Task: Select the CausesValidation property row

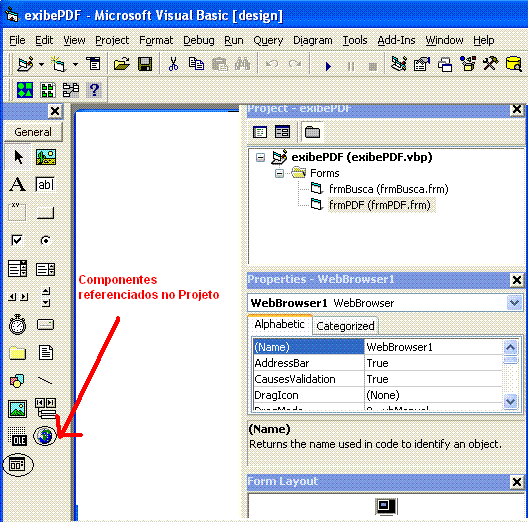Action: pos(377,379)
